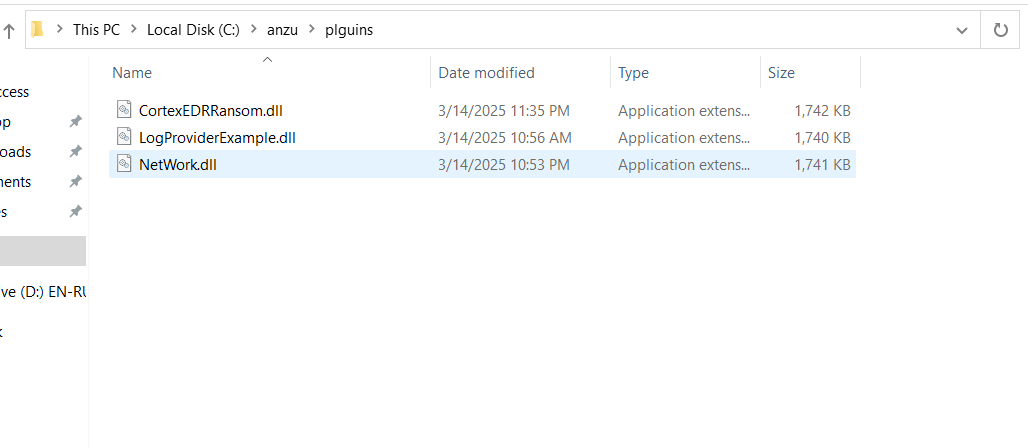Click the pin icon next to Downloads
This screenshot has height=448, width=1028.
pos(75,152)
